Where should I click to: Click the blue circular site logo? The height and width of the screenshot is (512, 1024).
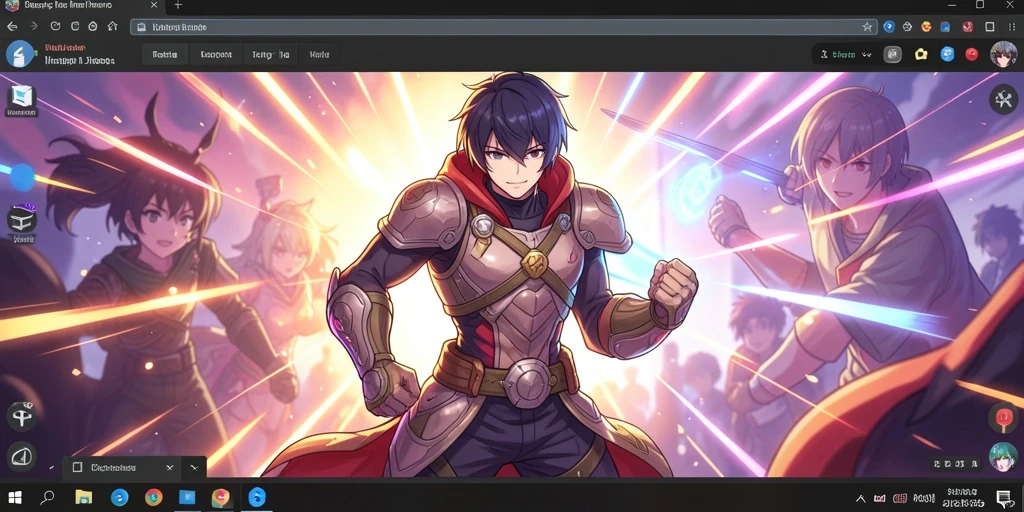tap(20, 54)
